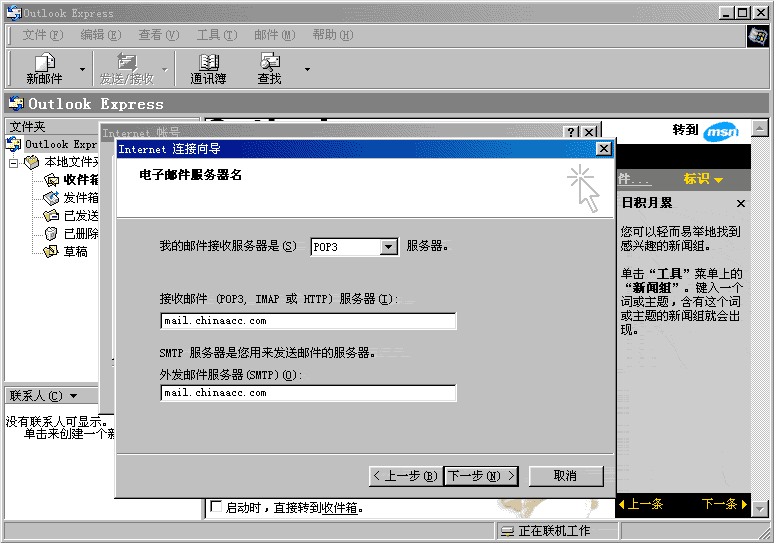Viewport: 774px width, 543px height.
Task: Click the Inbox (收件箱) folder icon
Action: 51,180
